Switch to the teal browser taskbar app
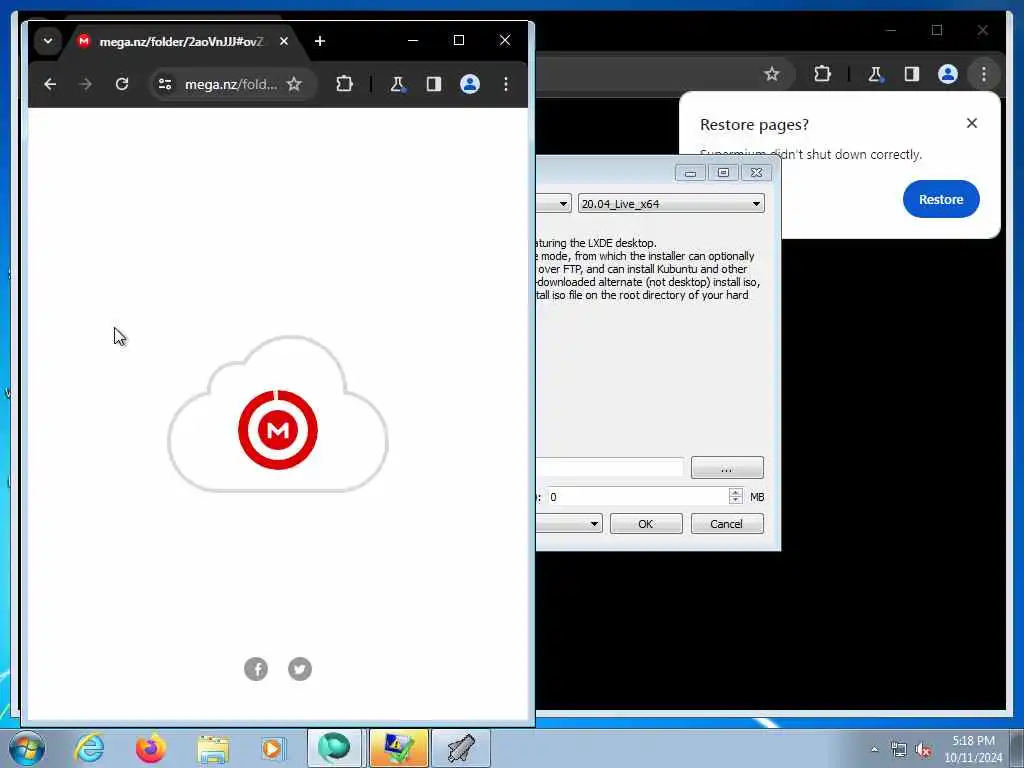 point(334,748)
